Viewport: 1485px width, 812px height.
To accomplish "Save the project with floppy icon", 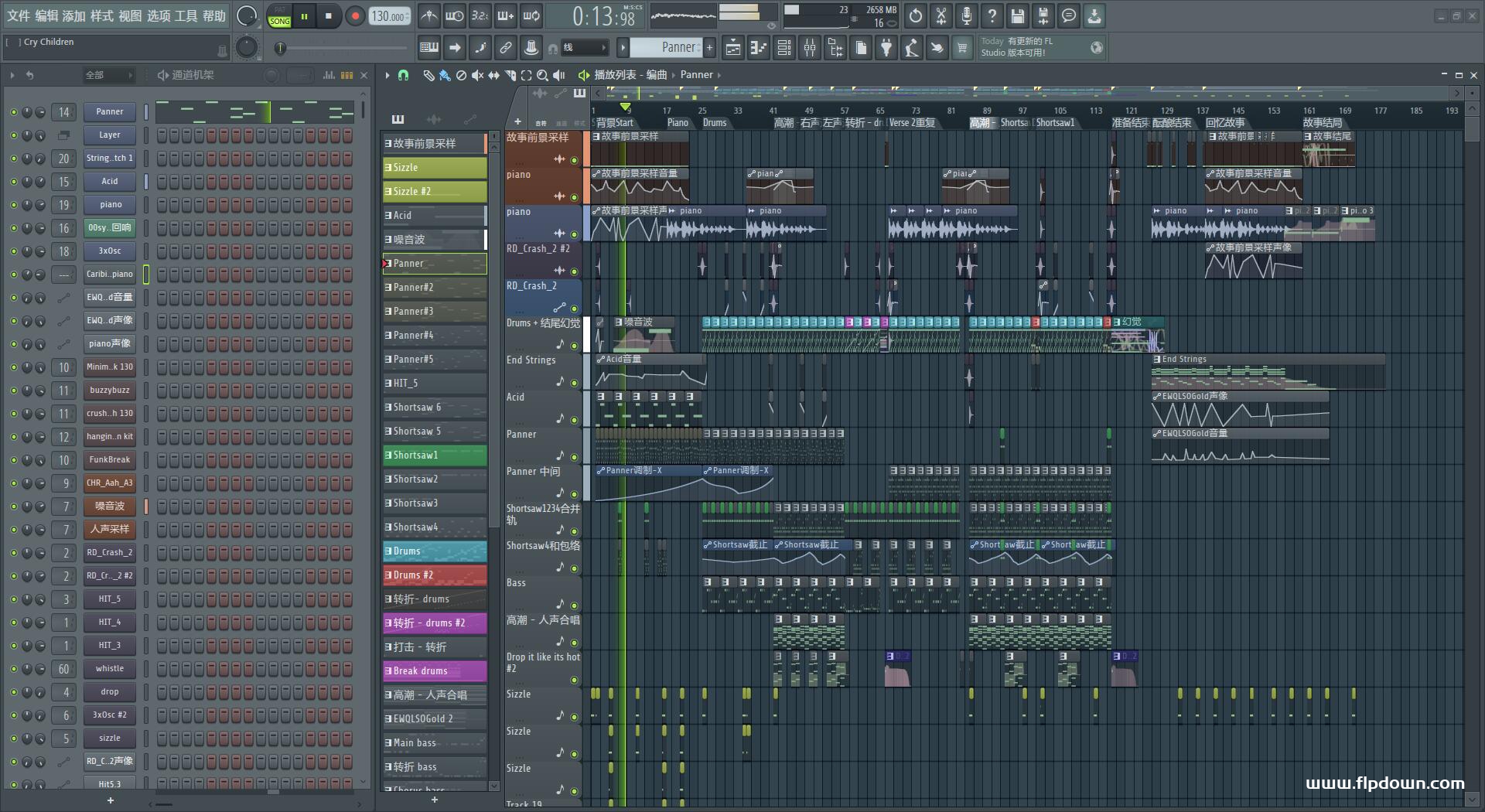I will pos(1018,15).
